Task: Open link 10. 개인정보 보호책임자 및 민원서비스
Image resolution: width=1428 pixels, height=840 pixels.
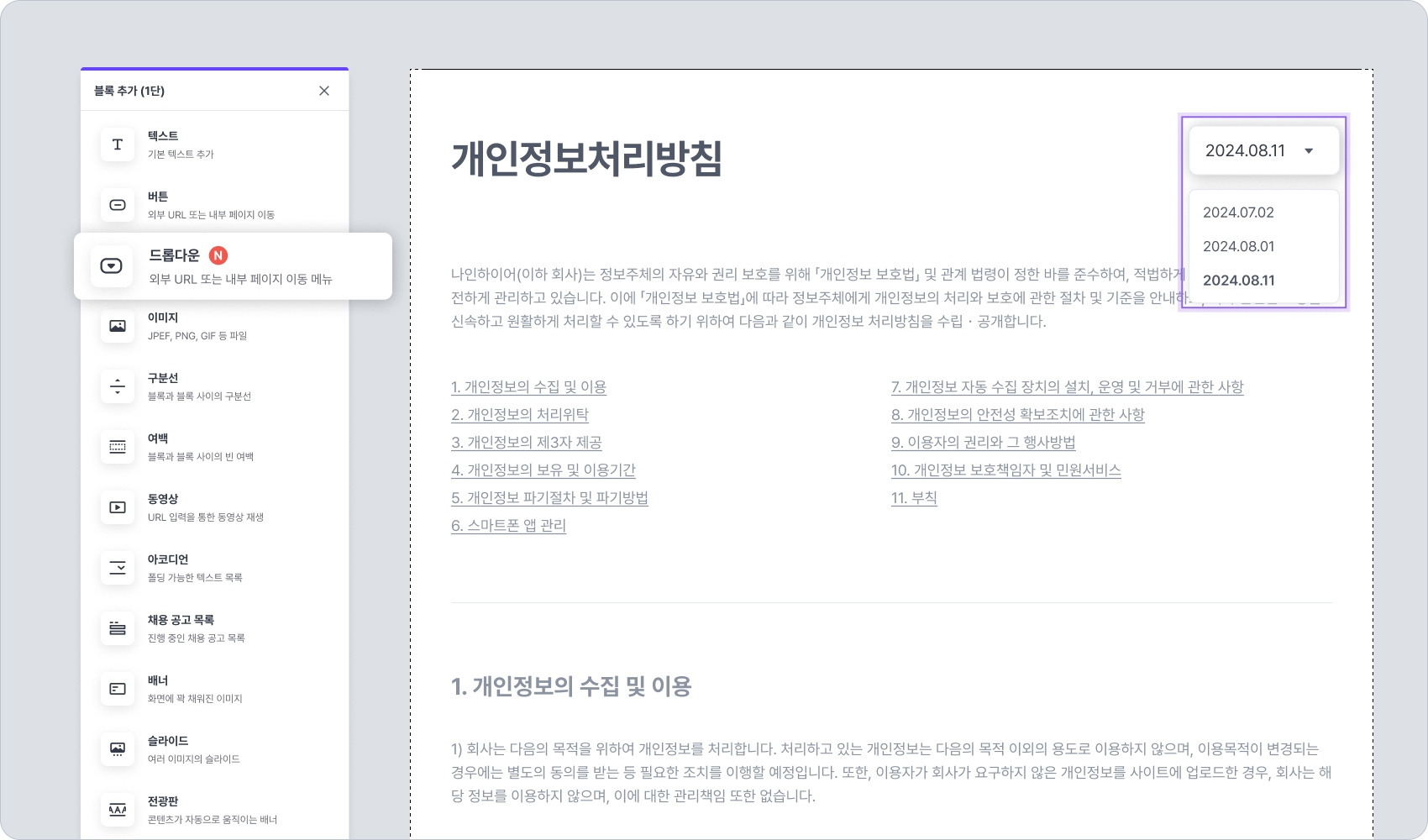Action: pyautogui.click(x=1006, y=470)
